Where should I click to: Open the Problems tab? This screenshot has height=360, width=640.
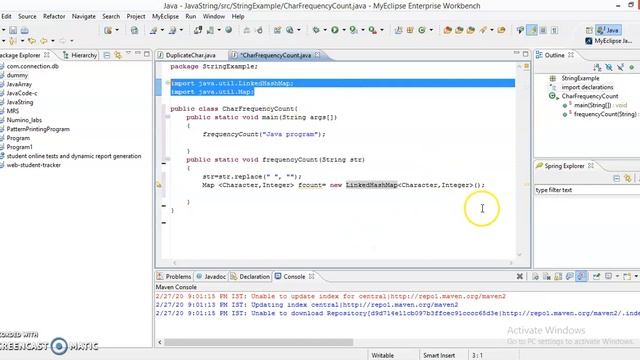[x=174, y=276]
